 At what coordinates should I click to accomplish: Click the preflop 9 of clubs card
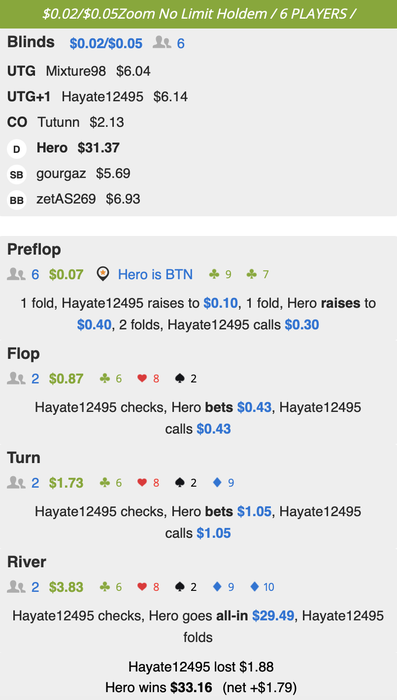tap(220, 274)
